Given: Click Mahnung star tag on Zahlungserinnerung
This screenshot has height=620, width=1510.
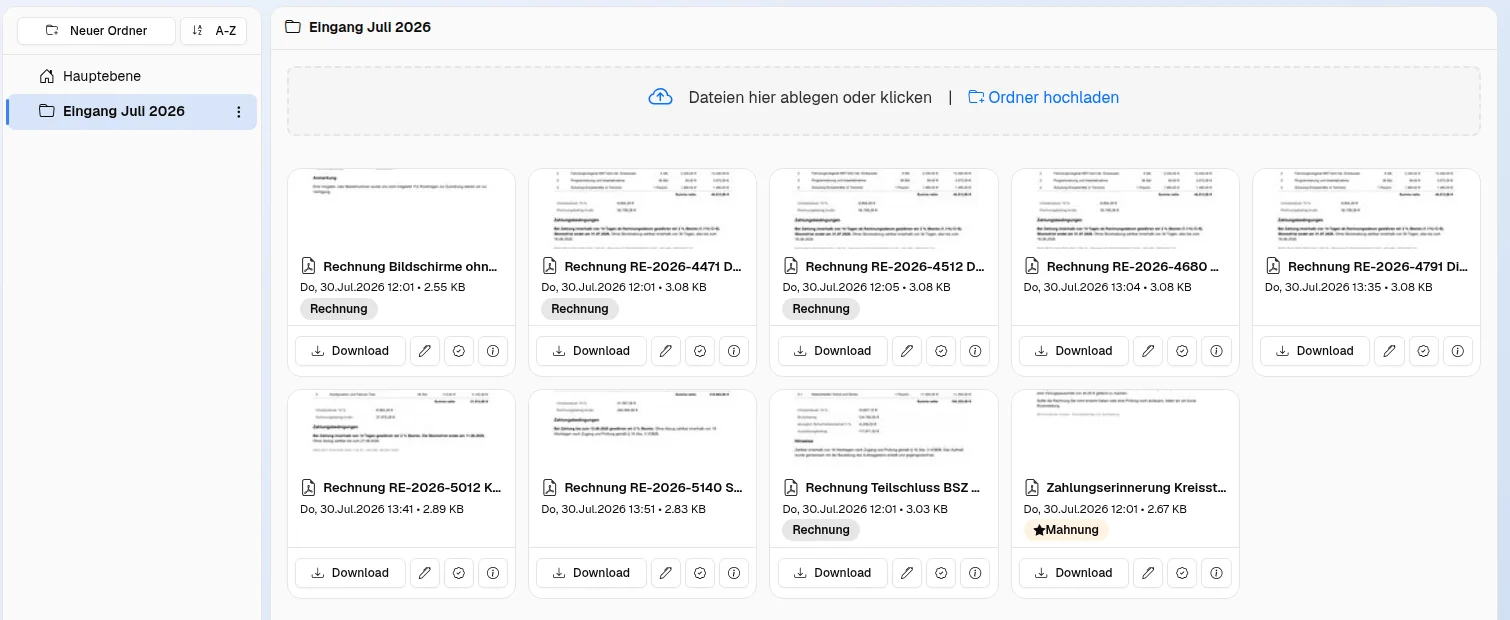Looking at the screenshot, I should [1066, 530].
